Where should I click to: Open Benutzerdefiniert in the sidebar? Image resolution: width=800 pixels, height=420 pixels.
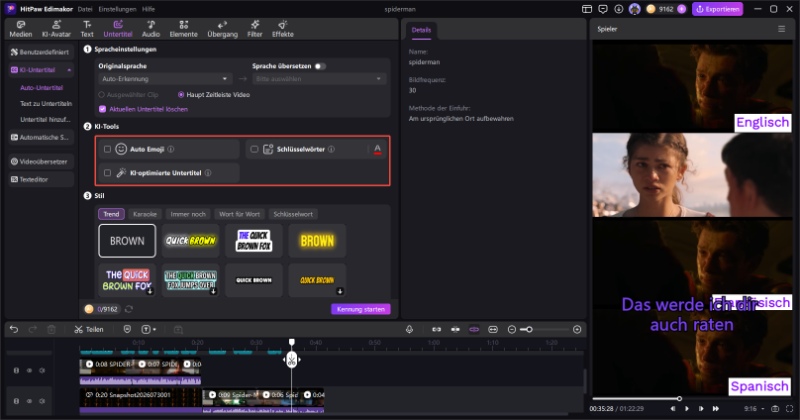point(41,52)
